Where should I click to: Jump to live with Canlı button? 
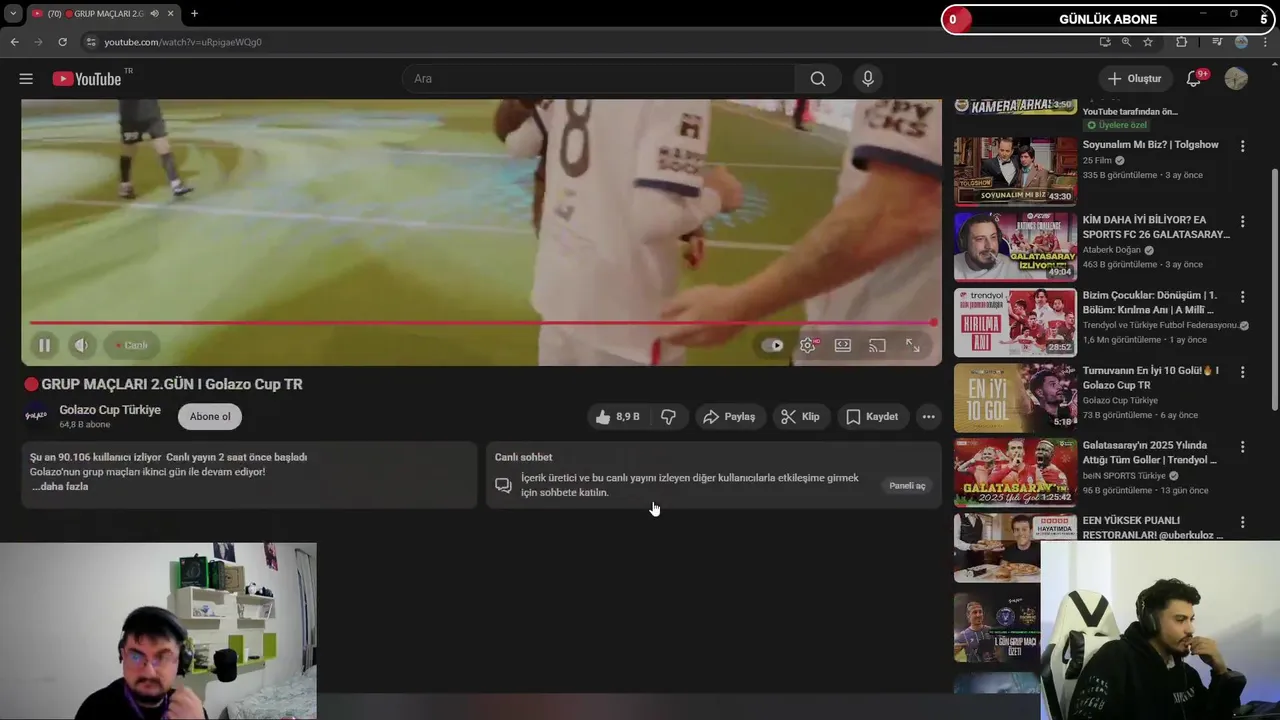131,345
